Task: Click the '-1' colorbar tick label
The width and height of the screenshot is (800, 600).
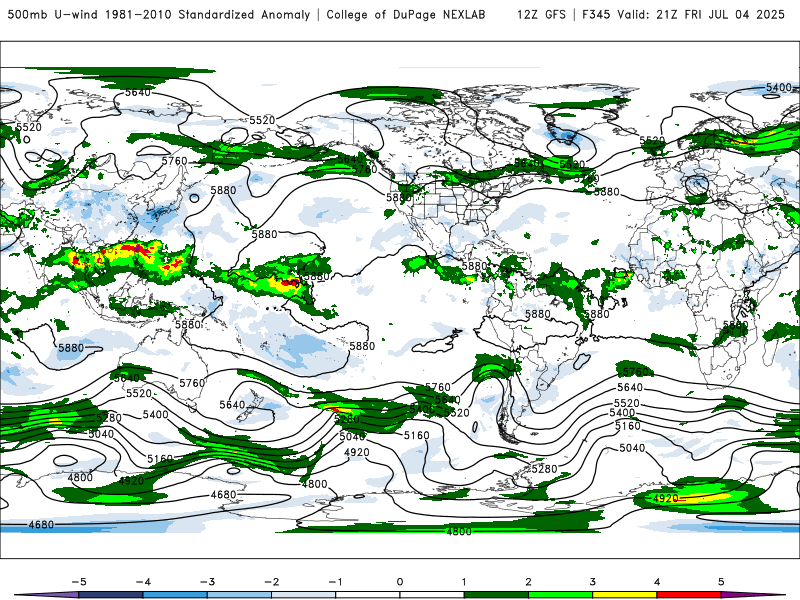Action: click(x=336, y=582)
